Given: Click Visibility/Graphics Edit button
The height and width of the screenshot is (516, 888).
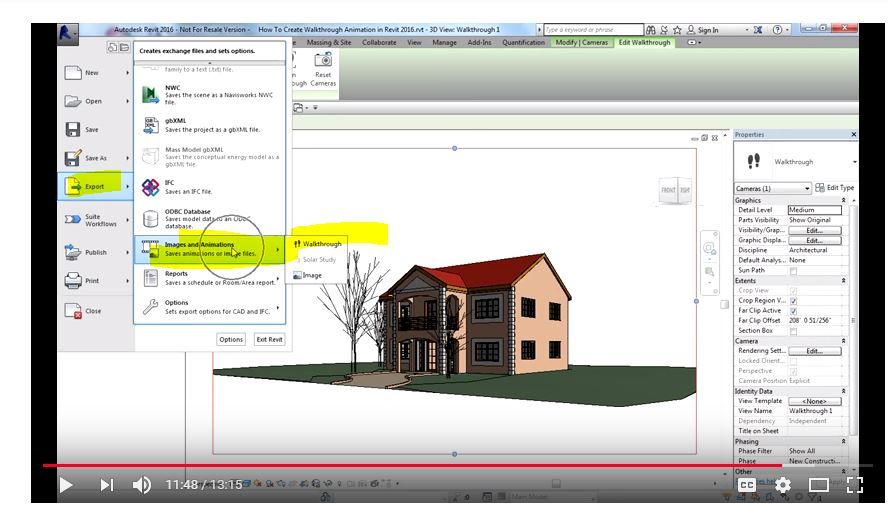Looking at the screenshot, I should coord(814,231).
